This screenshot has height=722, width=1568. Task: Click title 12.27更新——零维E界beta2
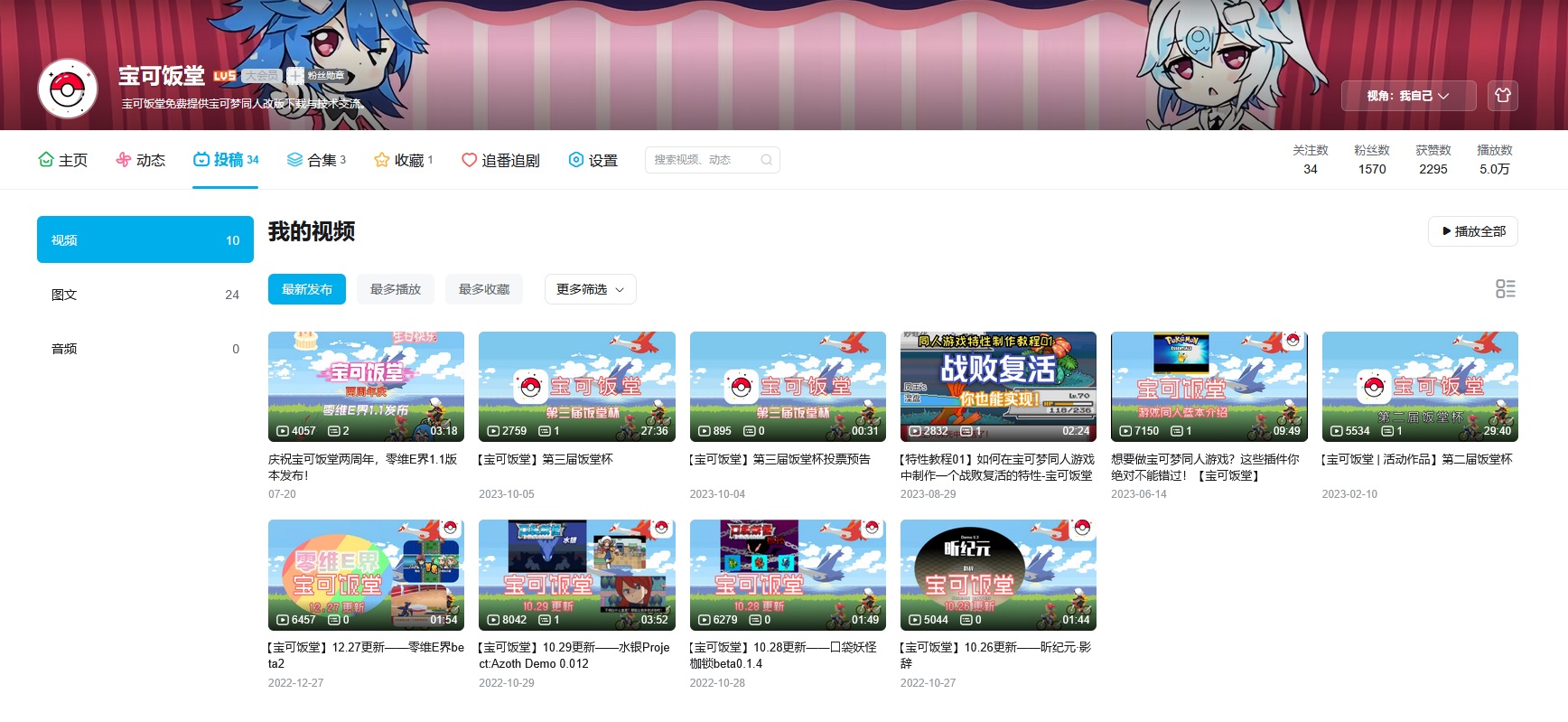click(x=366, y=655)
